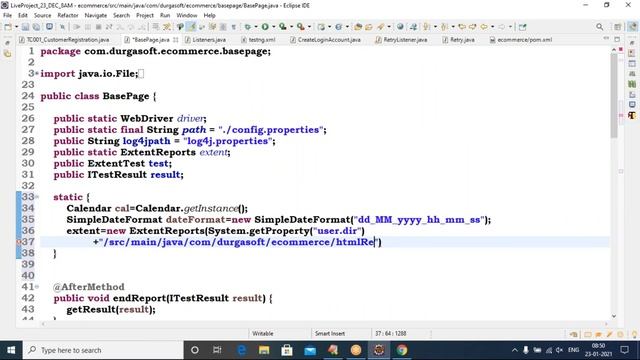Open the Run configurations dropdown arrow

click(x=273, y=27)
